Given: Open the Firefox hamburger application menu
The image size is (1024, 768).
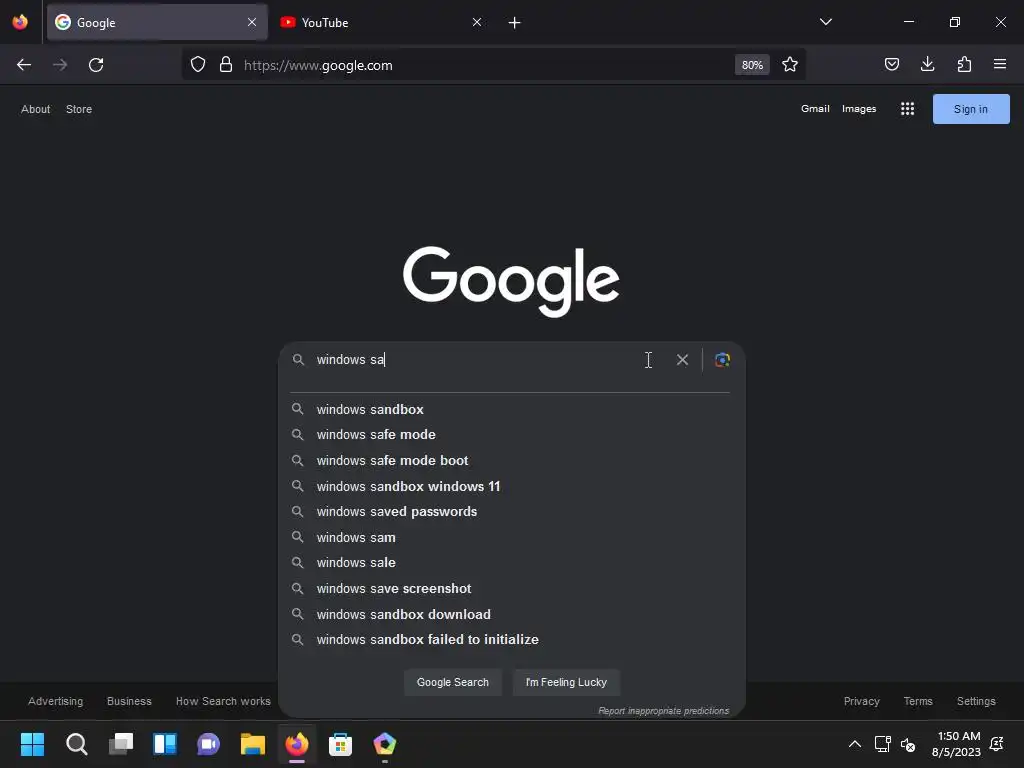Looking at the screenshot, I should [x=1000, y=65].
